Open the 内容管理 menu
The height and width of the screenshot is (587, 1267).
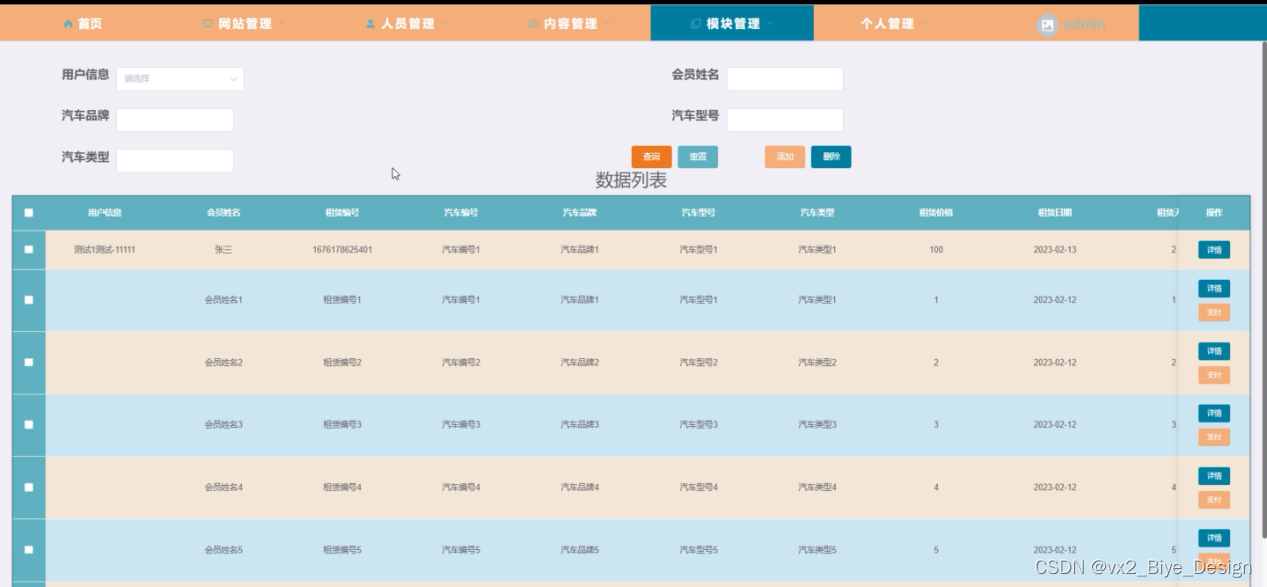coord(570,23)
